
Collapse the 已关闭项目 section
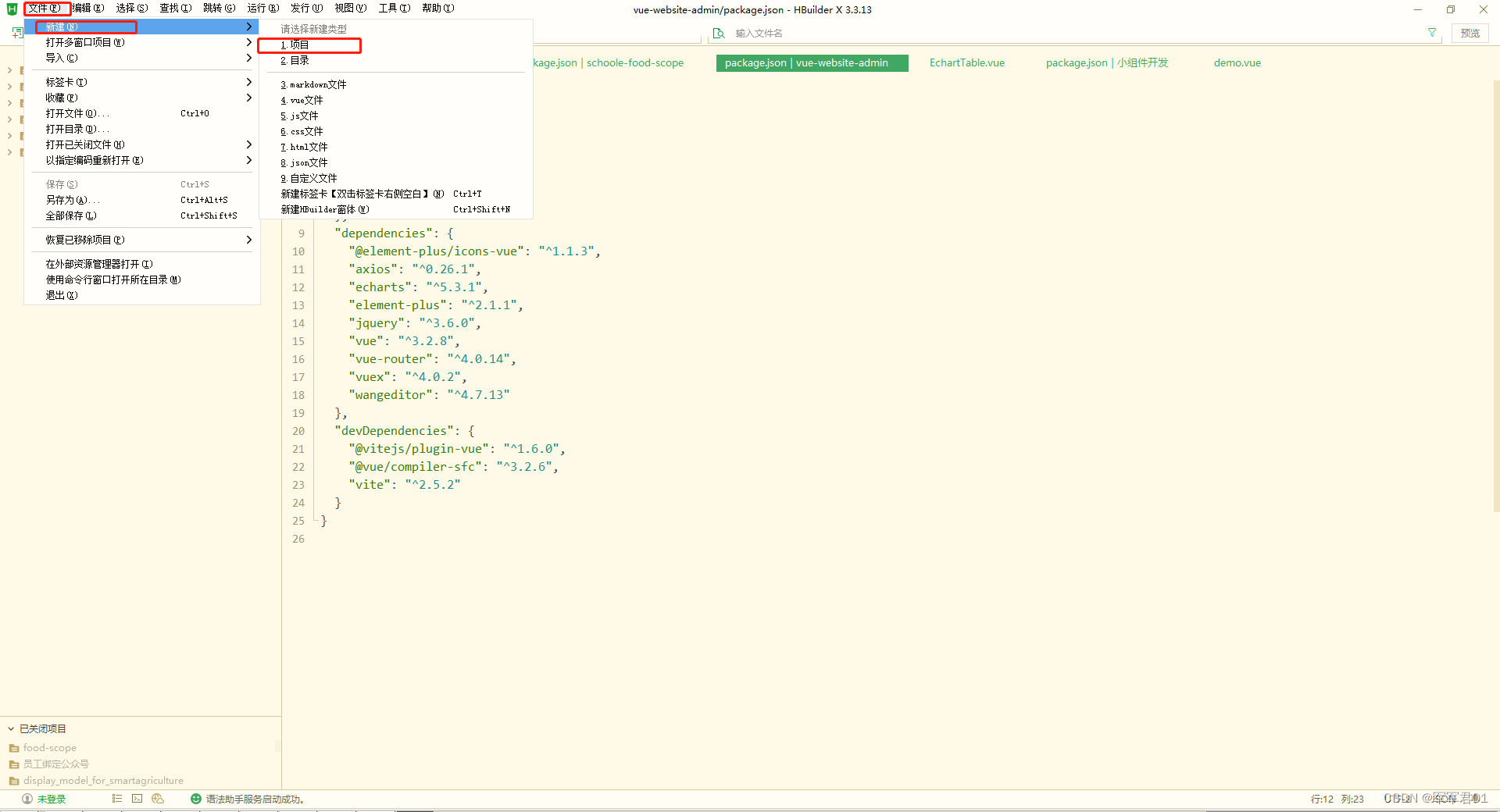pos(11,728)
